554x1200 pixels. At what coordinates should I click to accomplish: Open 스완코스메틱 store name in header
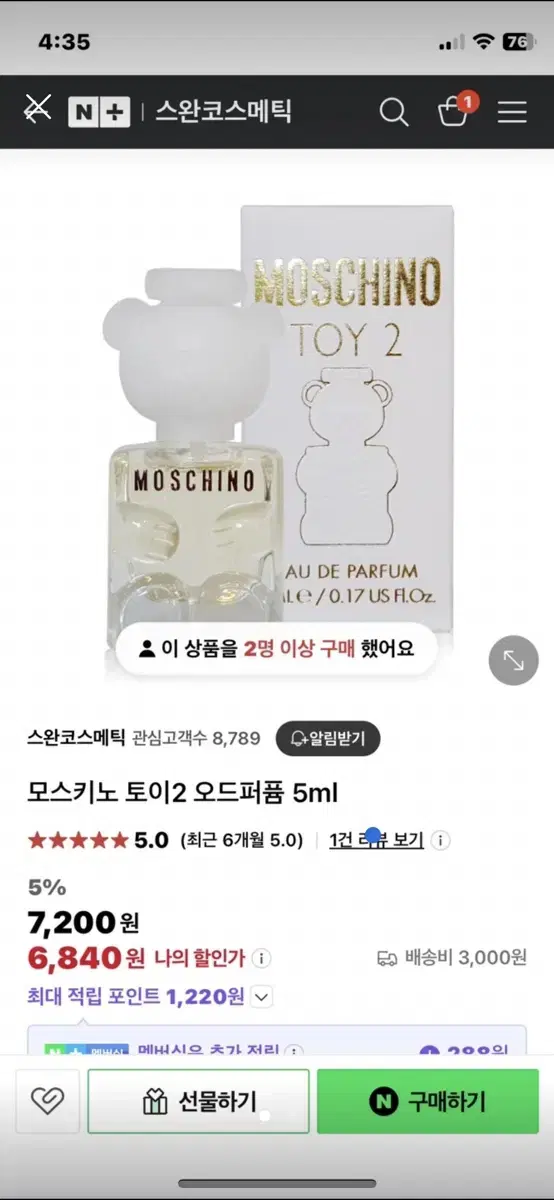pyautogui.click(x=223, y=111)
